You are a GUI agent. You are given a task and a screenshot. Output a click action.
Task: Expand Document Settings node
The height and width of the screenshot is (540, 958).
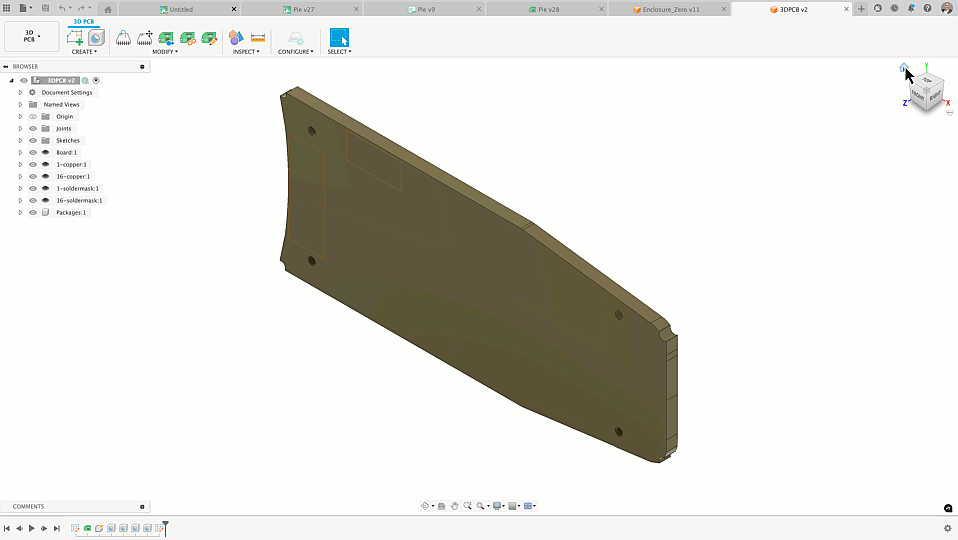coord(20,93)
